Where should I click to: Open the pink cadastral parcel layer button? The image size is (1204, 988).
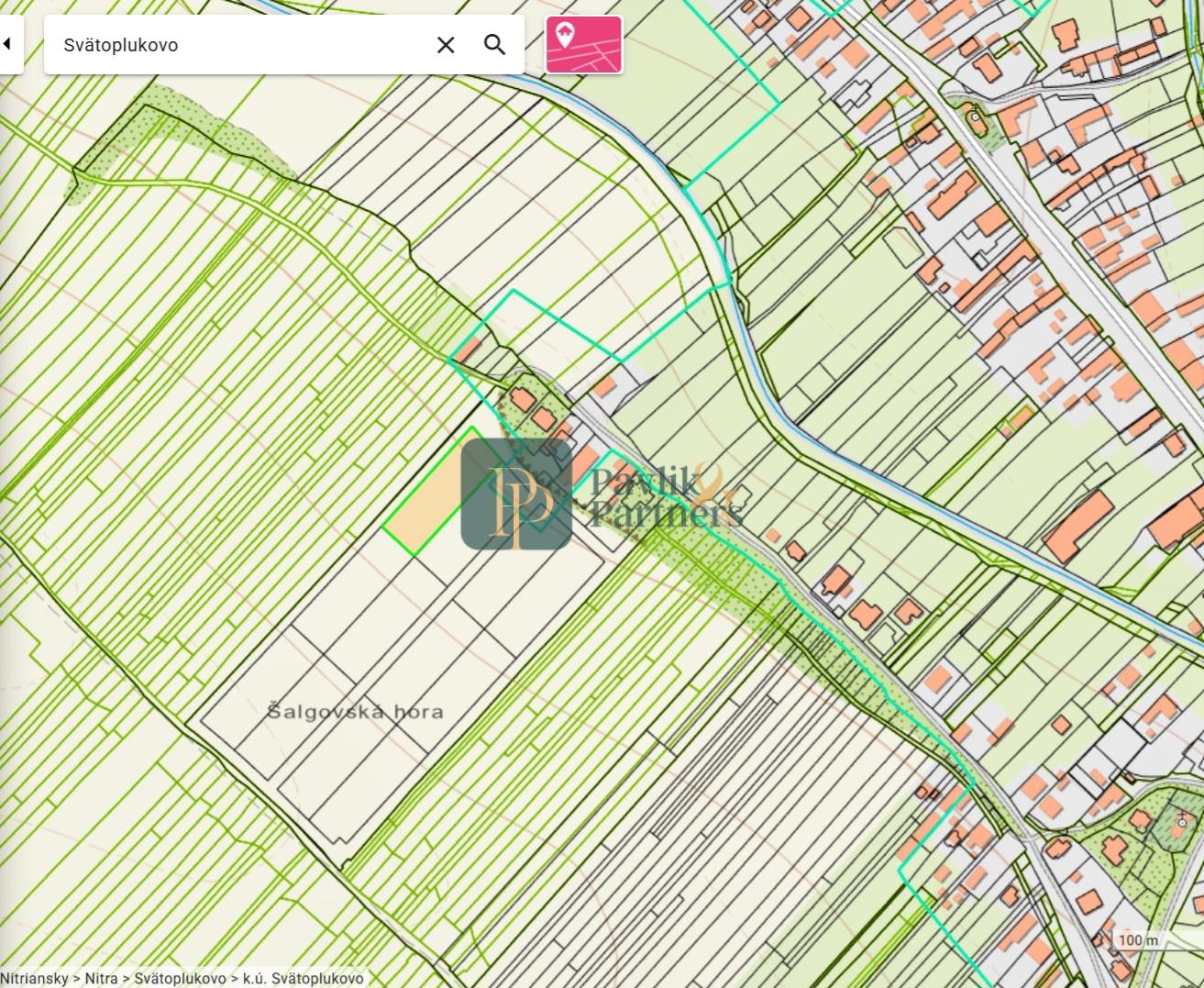point(584,44)
